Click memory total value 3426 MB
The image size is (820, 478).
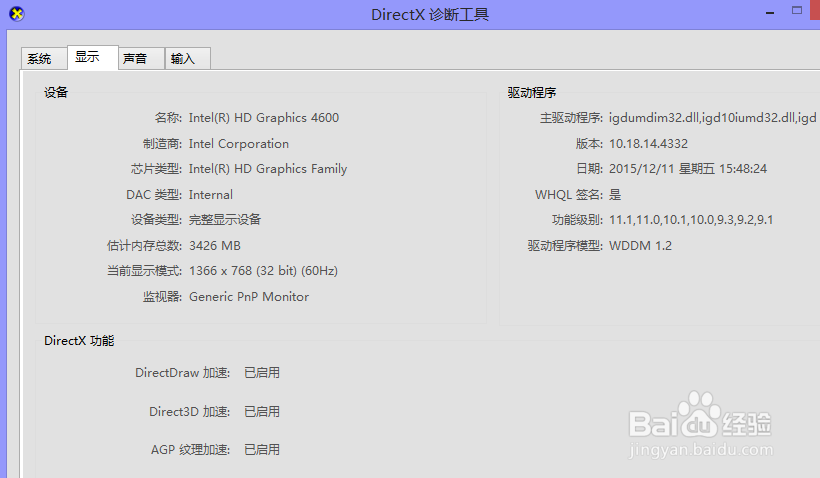[215, 246]
